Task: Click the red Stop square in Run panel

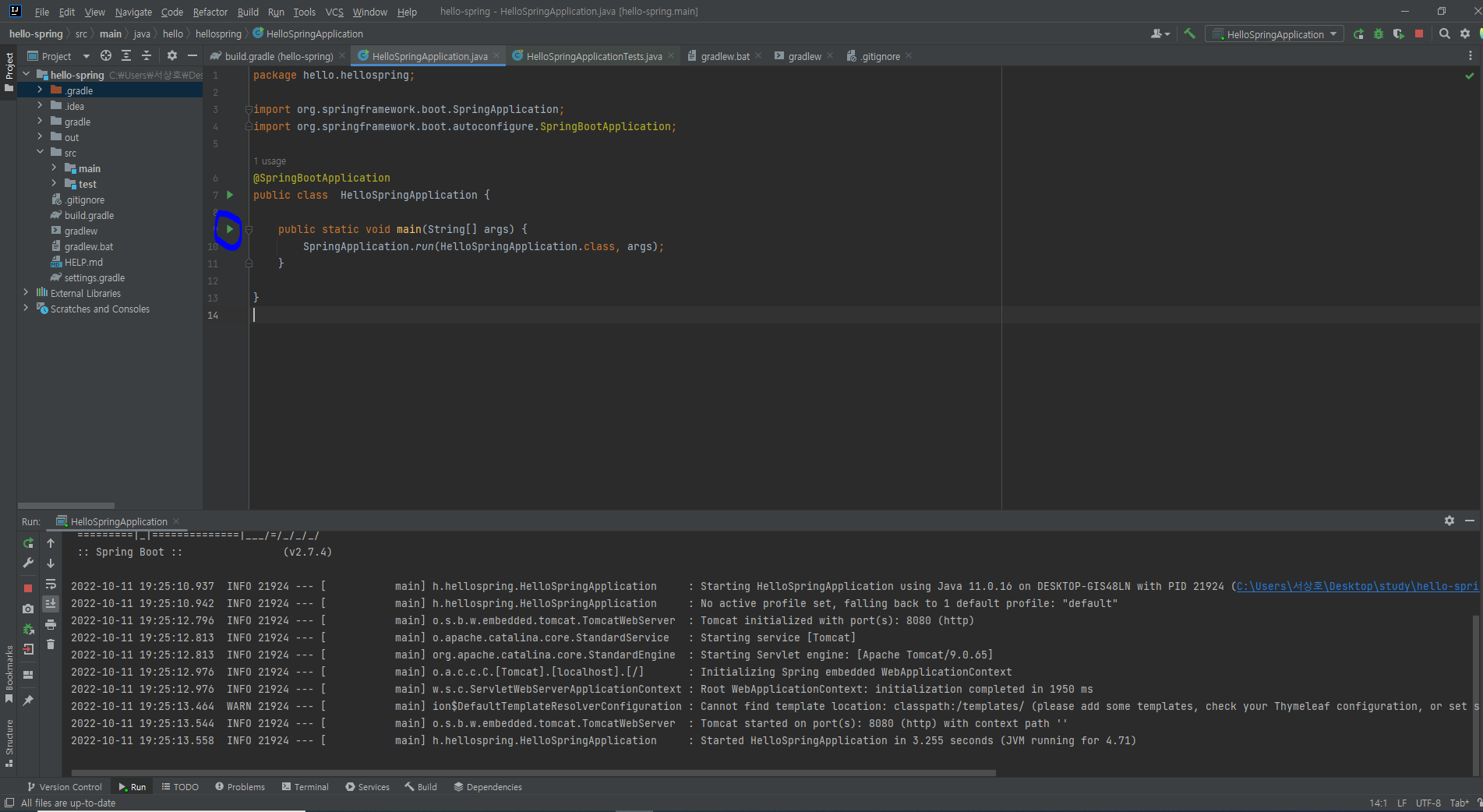Action: click(x=29, y=588)
